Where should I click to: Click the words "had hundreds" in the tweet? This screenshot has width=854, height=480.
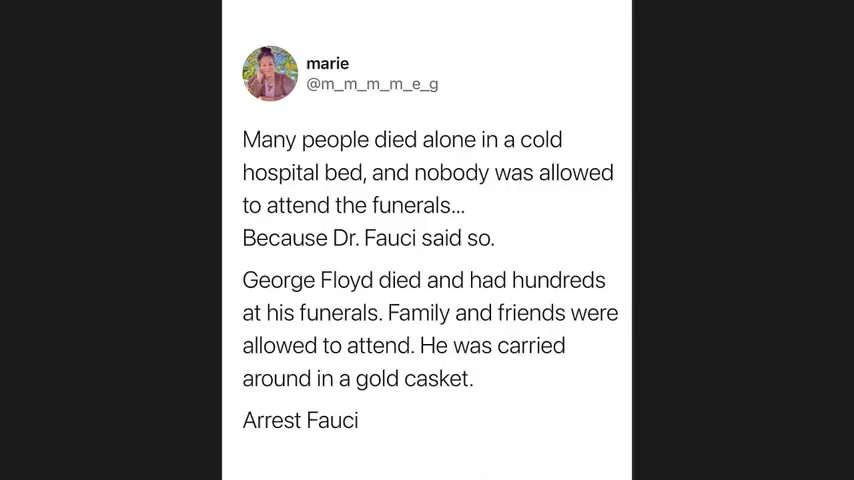point(537,281)
